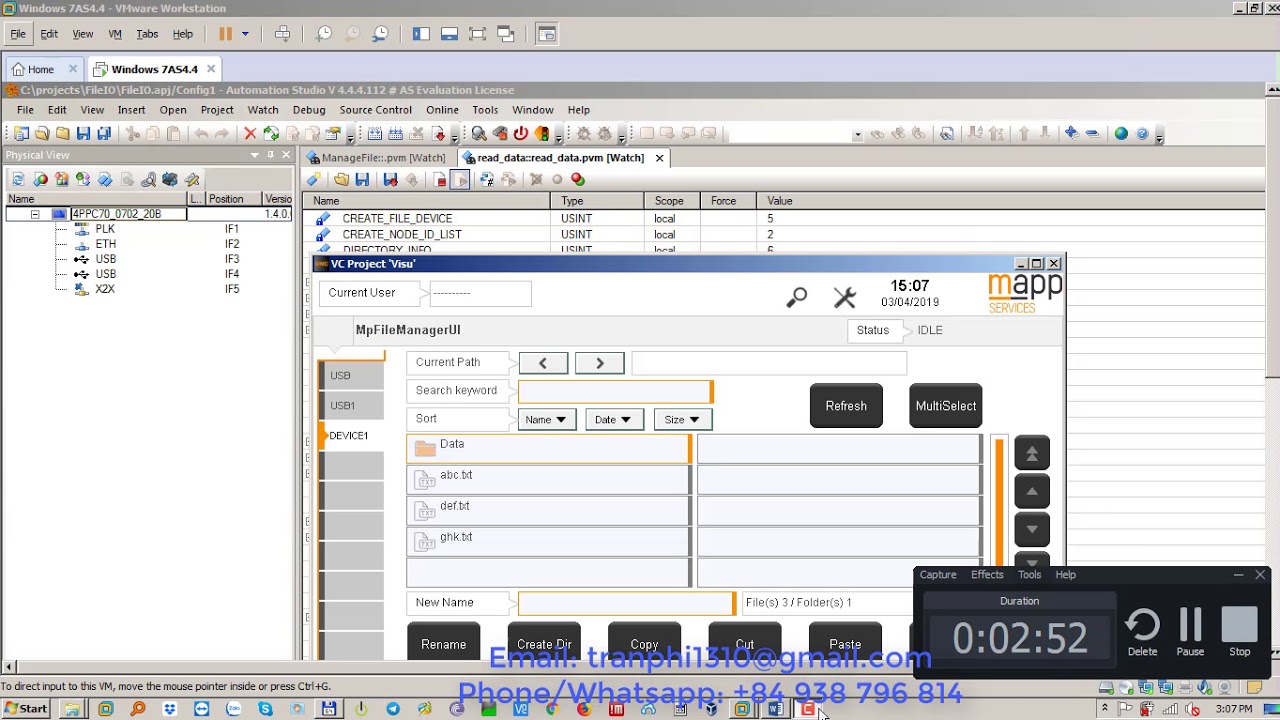Open the dropdown arrow beside VMware pause button
The height and width of the screenshot is (720, 1280).
point(244,34)
